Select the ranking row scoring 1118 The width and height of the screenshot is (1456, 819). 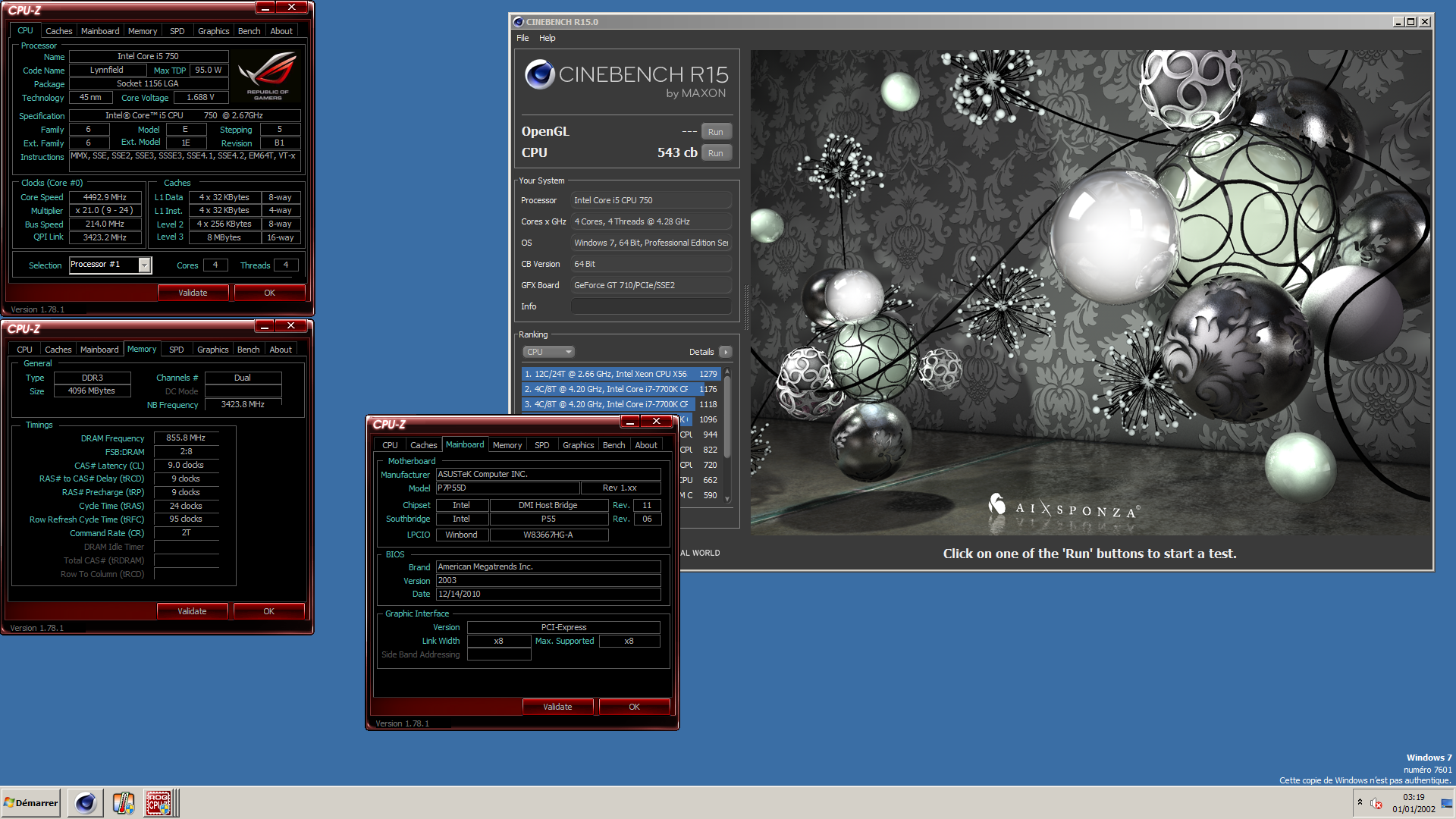pos(620,404)
